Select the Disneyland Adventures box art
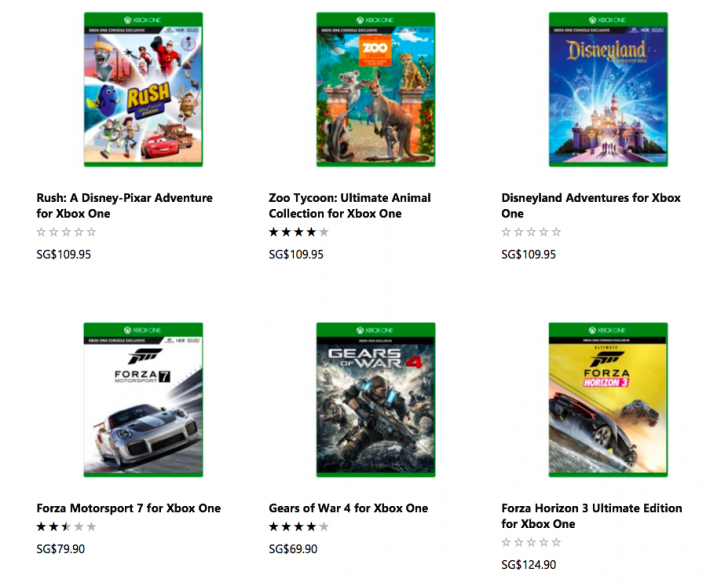The width and height of the screenshot is (710, 583). (x=608, y=89)
